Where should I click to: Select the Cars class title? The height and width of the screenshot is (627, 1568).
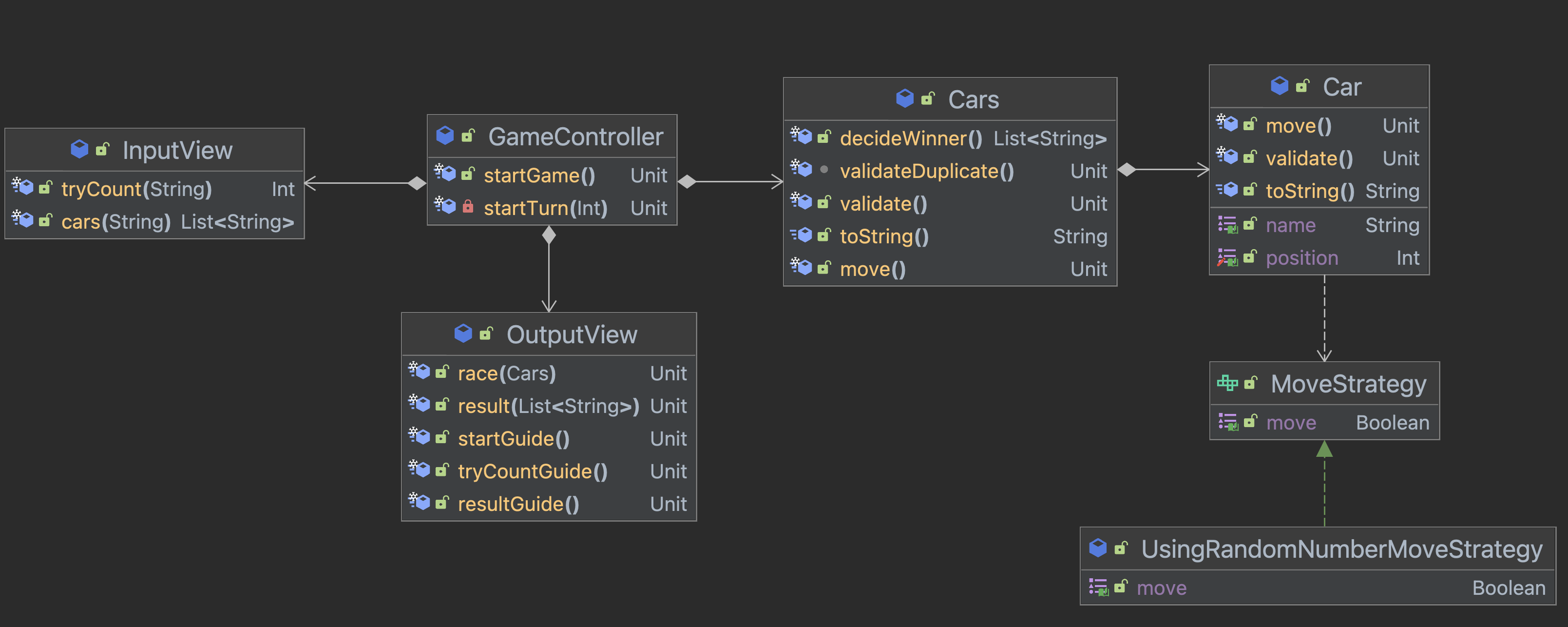click(x=974, y=99)
